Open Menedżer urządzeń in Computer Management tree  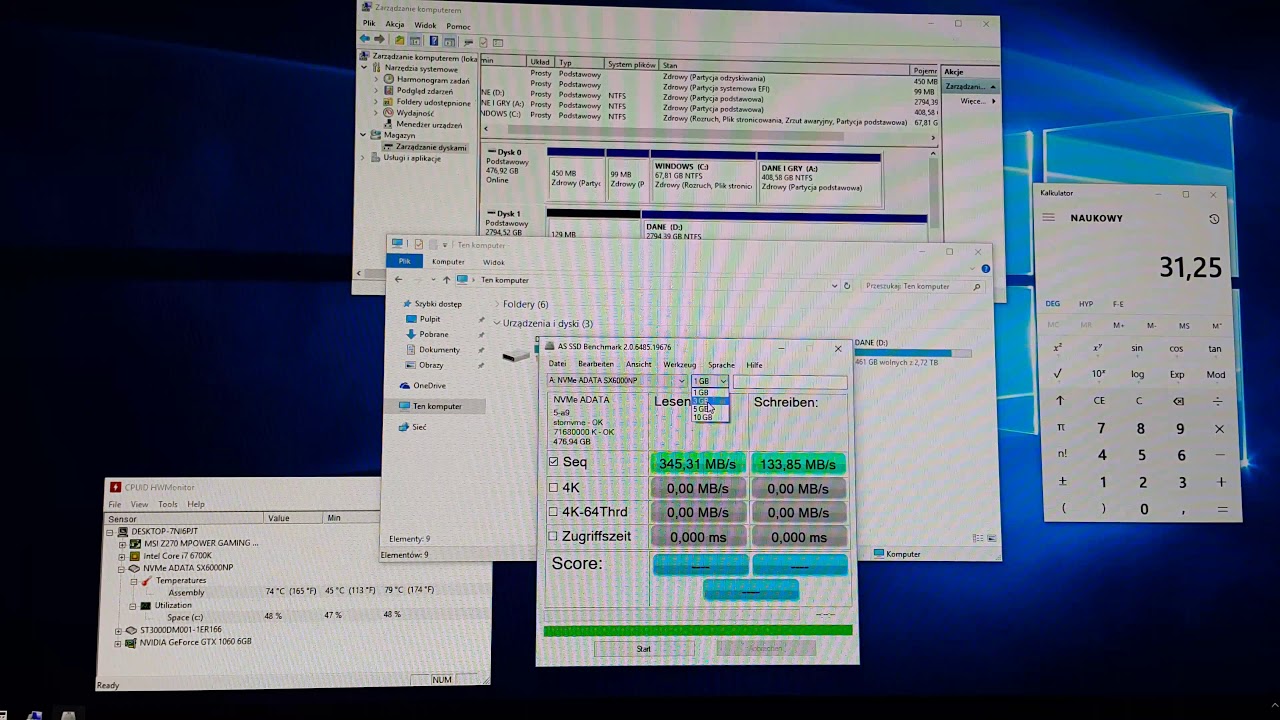coord(429,125)
